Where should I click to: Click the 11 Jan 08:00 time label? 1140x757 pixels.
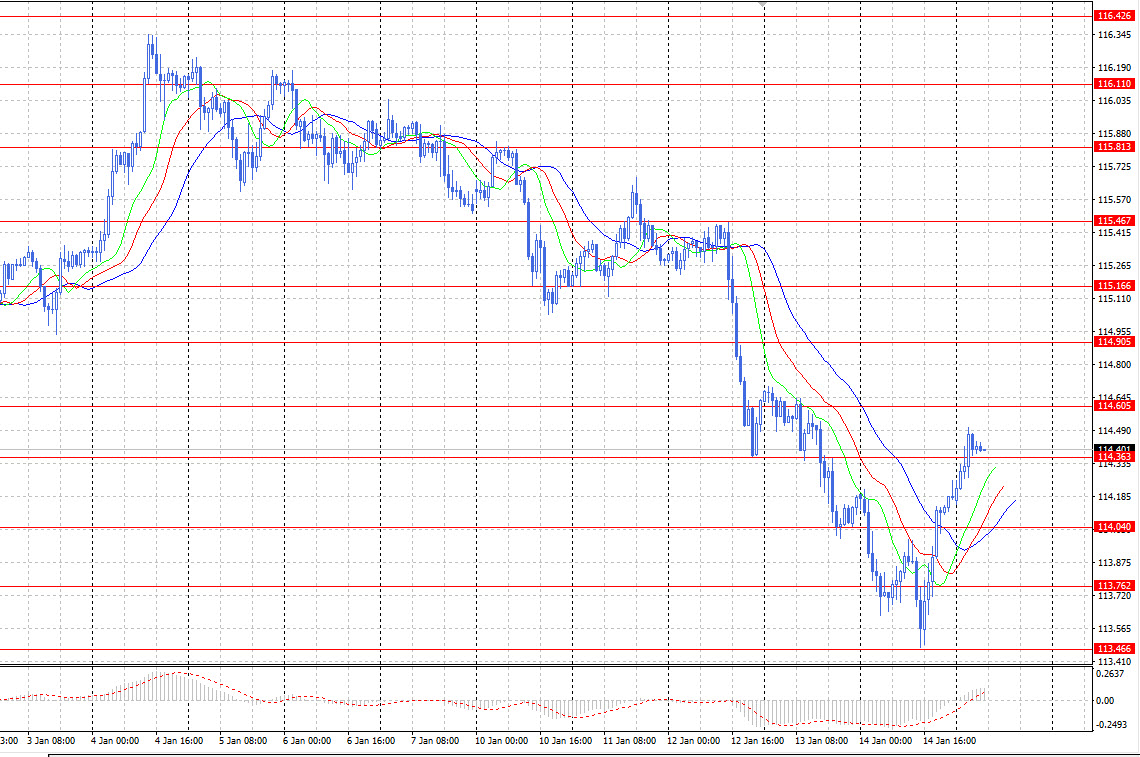(629, 741)
